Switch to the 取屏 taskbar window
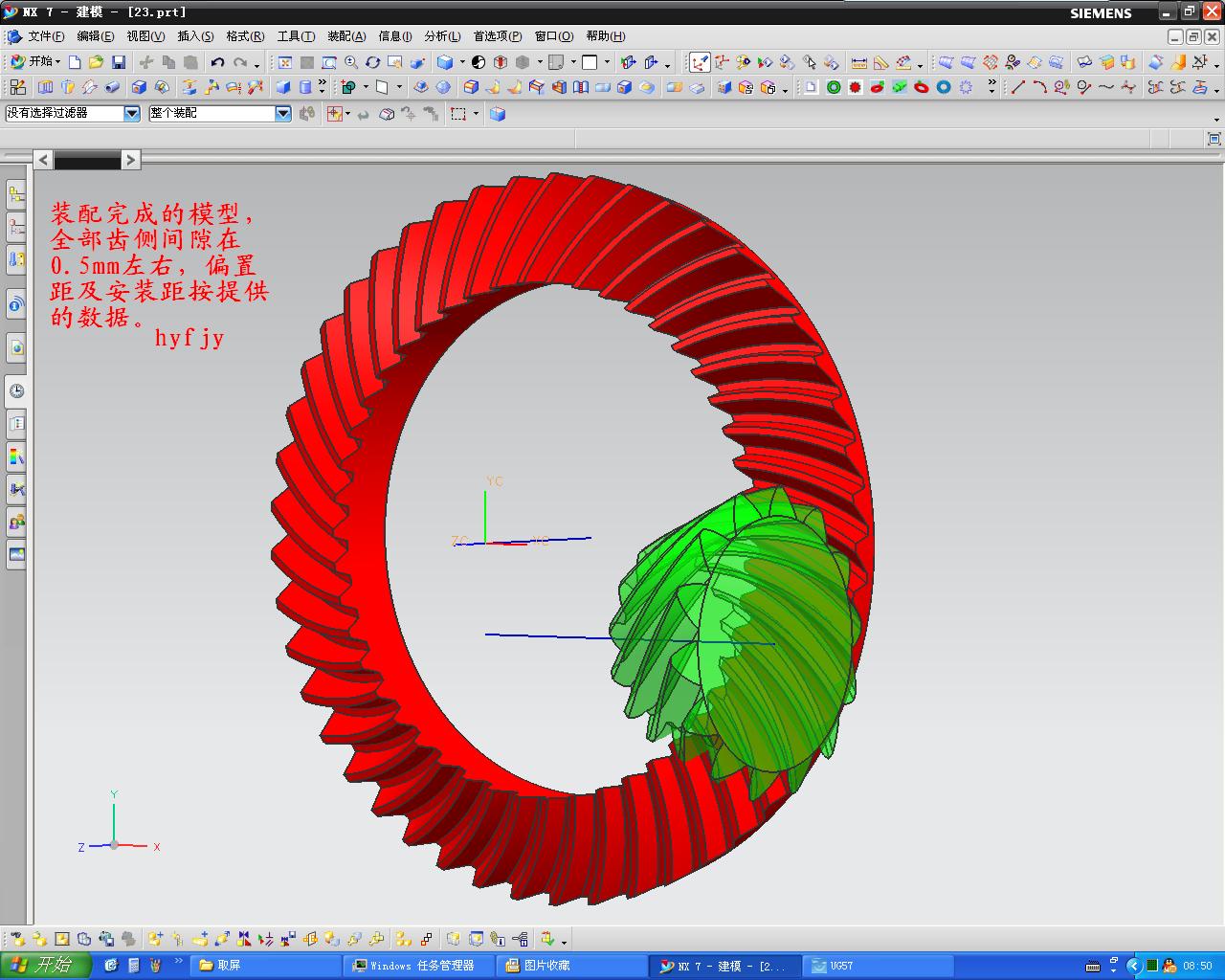1225x980 pixels. pos(265,966)
